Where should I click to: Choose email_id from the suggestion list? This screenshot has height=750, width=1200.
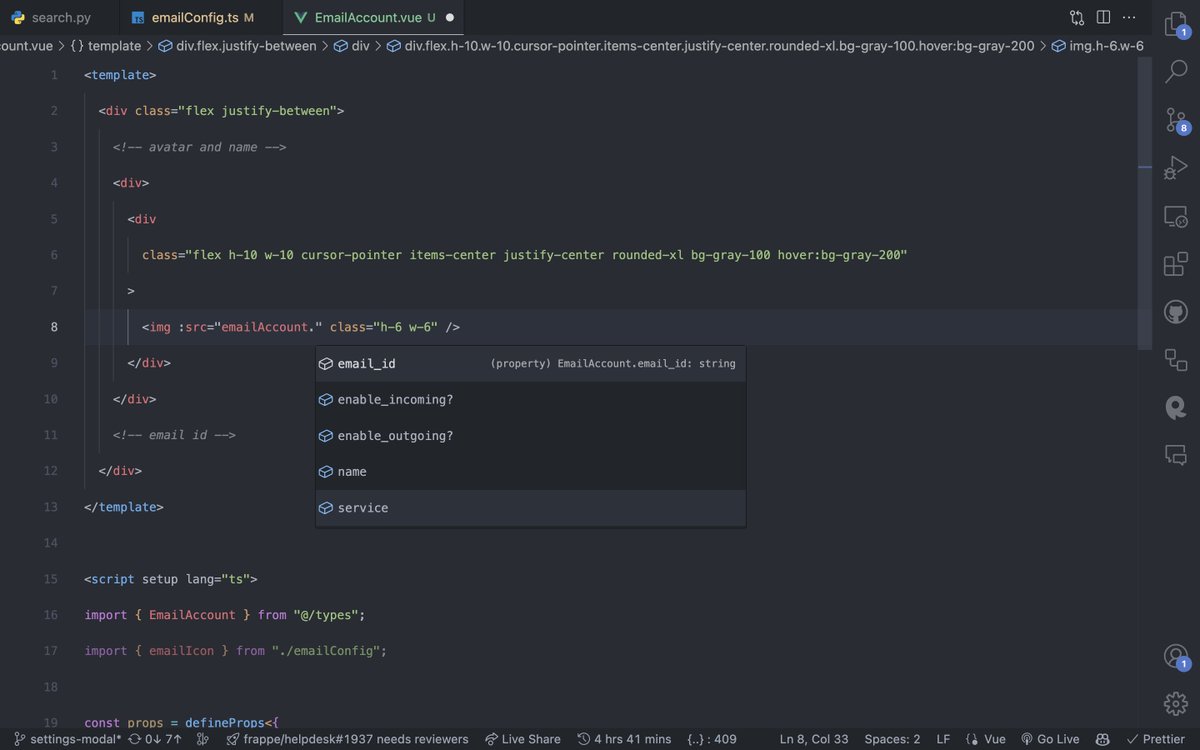click(531, 364)
